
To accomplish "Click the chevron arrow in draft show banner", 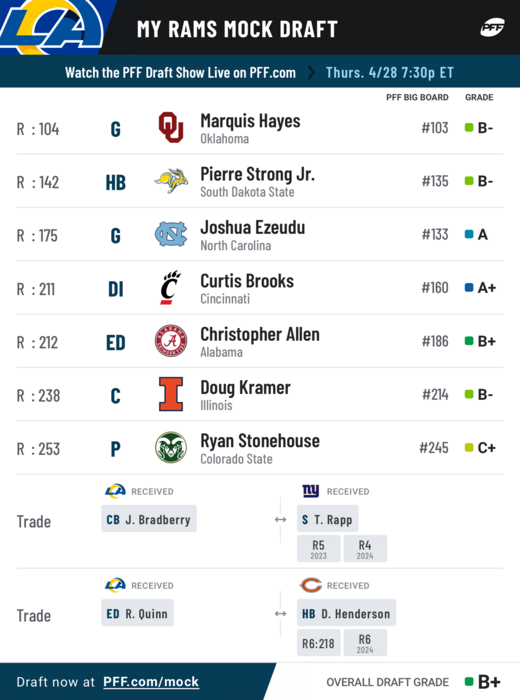I will [311, 72].
